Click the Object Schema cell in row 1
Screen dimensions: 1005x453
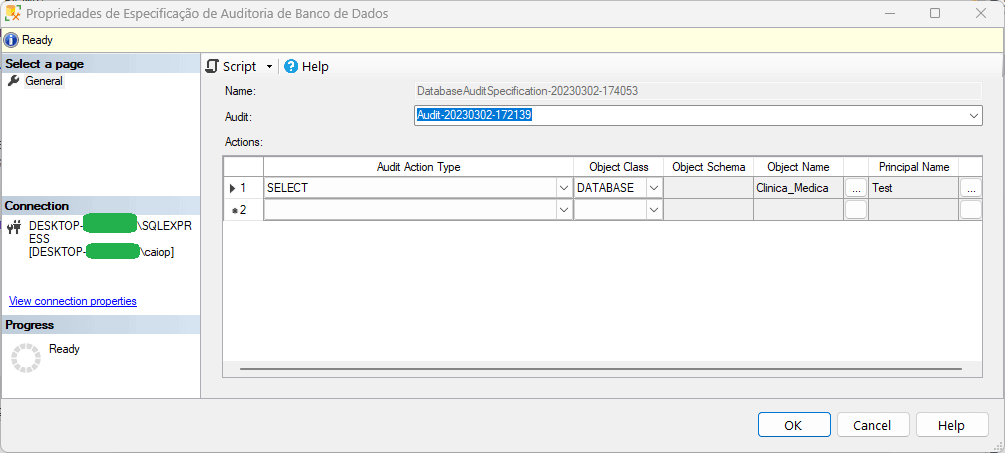click(708, 188)
